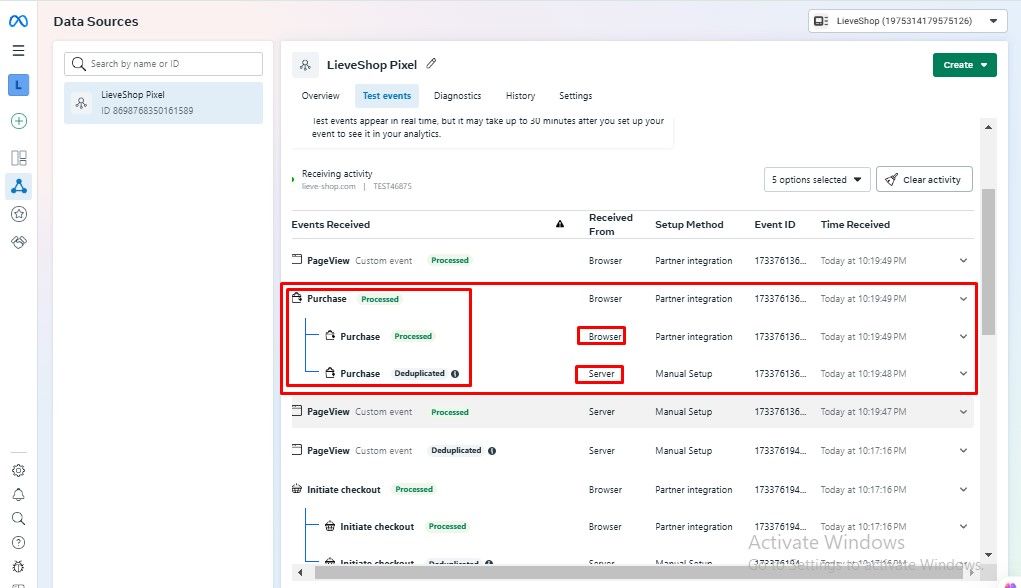Open the handshake partner integrations icon

pos(19,242)
